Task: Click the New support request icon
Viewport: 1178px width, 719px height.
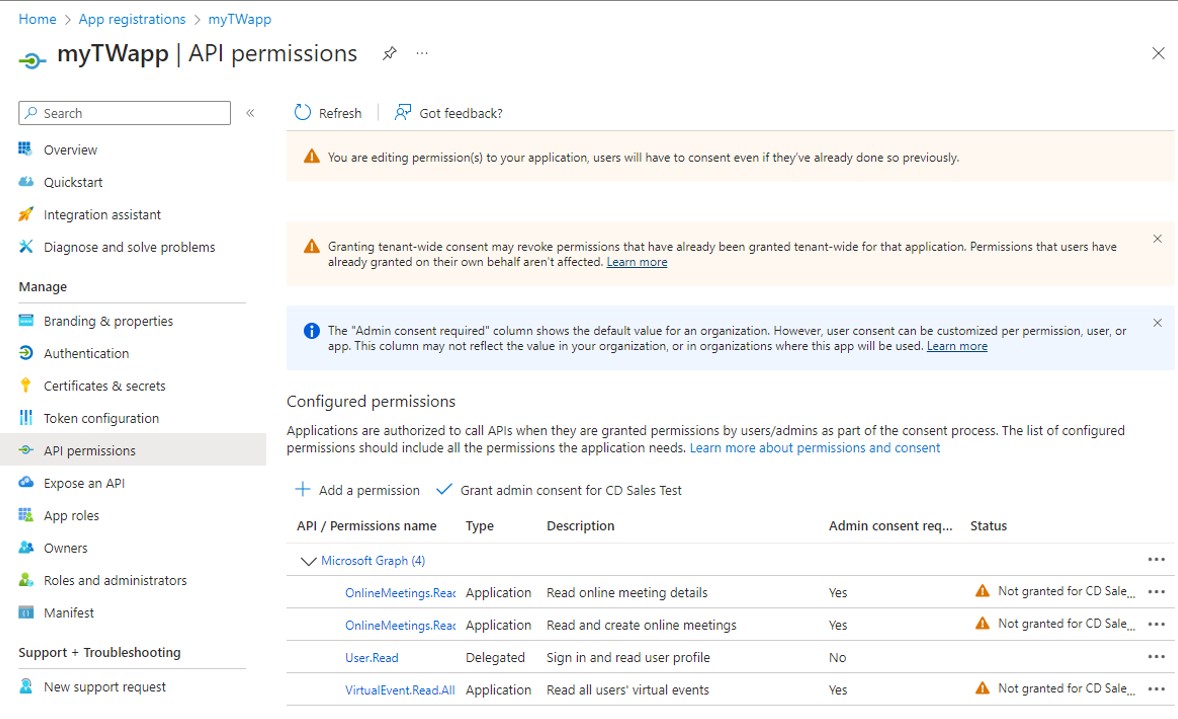Action: [26, 686]
